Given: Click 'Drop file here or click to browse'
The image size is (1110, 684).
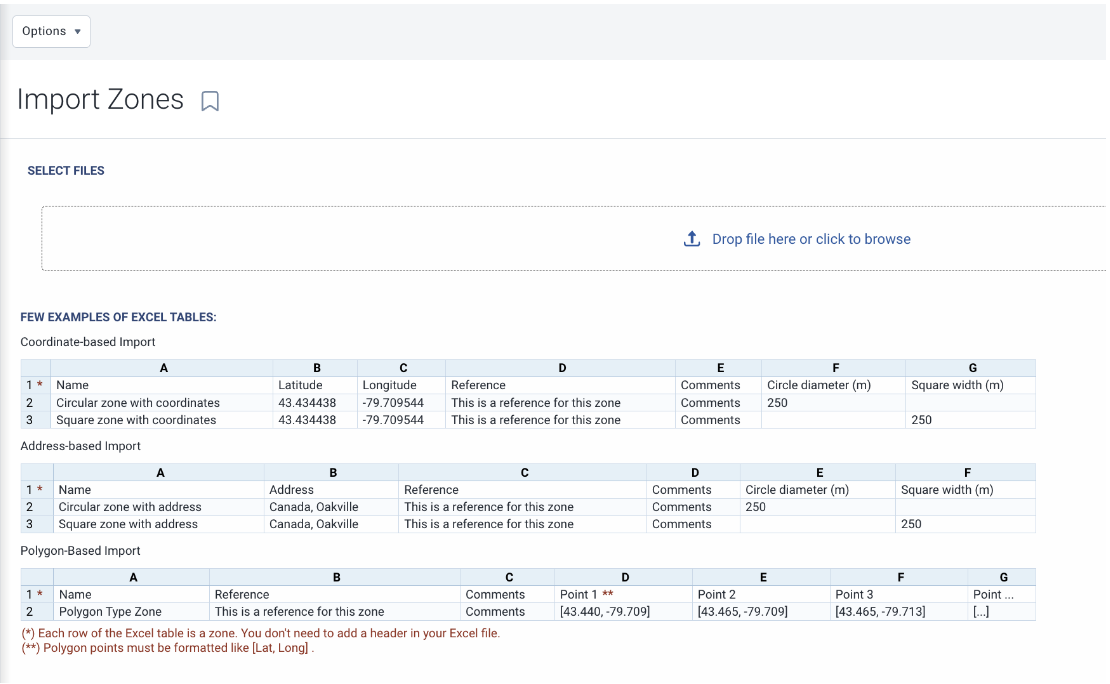Looking at the screenshot, I should 810,239.
